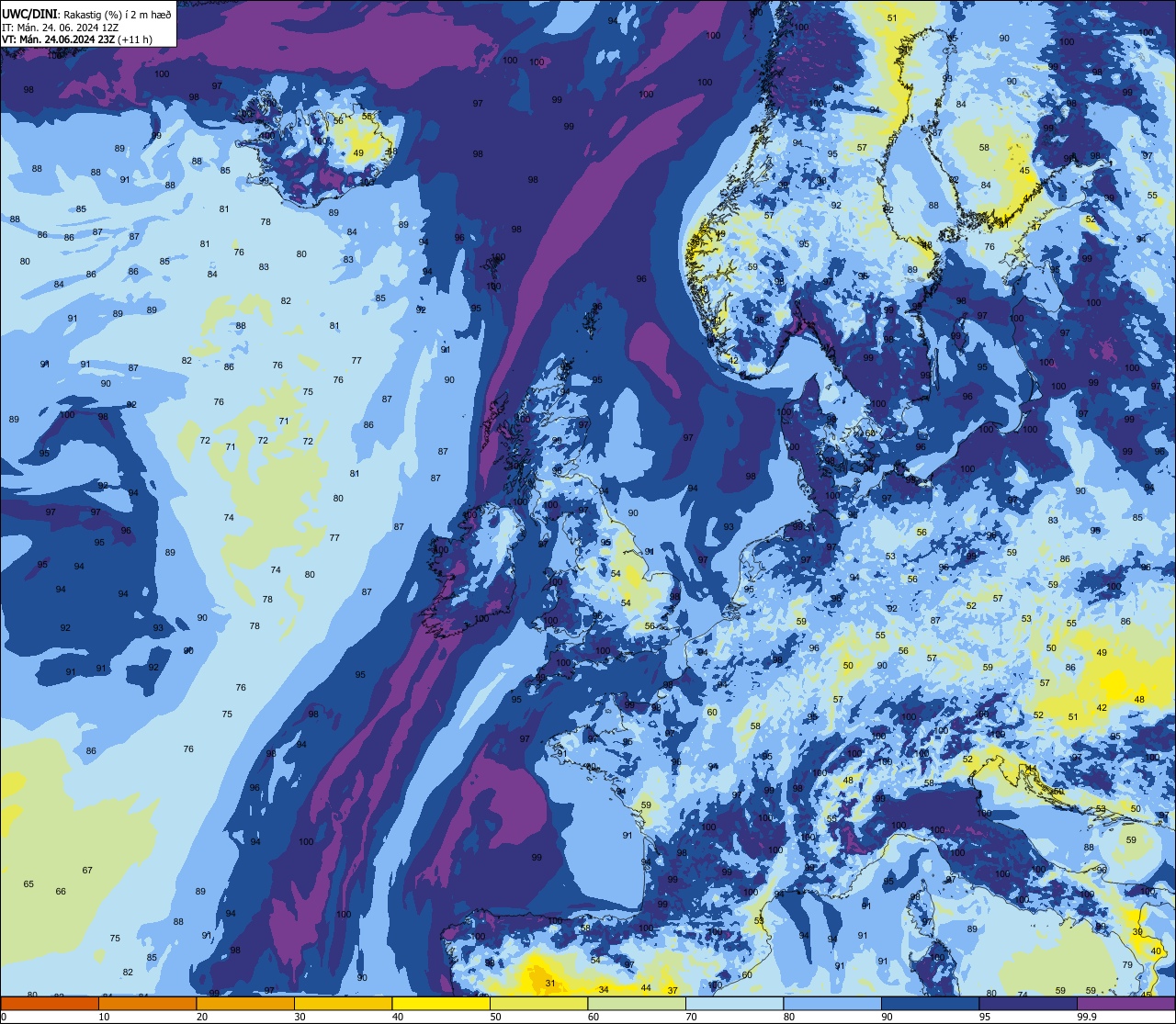This screenshot has width=1176, height=1024.
Task: Pick the bright yellow 40–50 legend segment
Action: 441,1004
